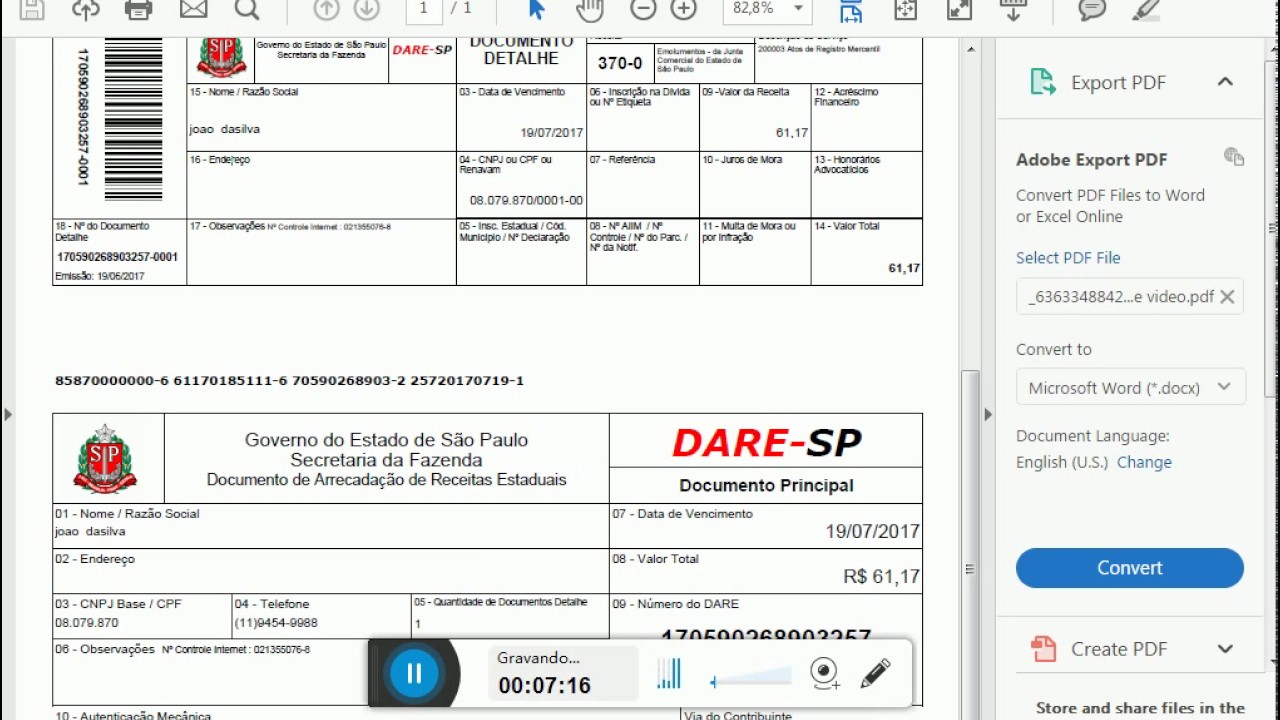Click the send by email envelope icon

point(193,9)
